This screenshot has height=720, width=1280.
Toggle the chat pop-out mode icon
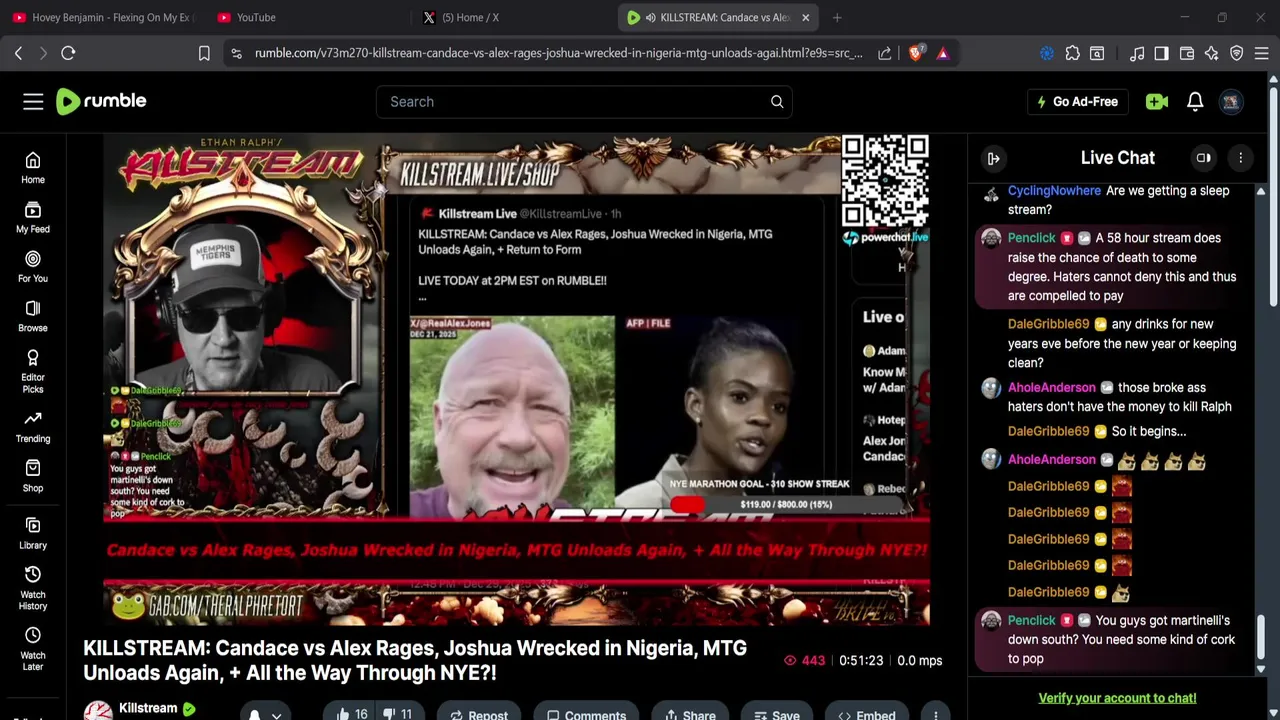tap(1203, 158)
